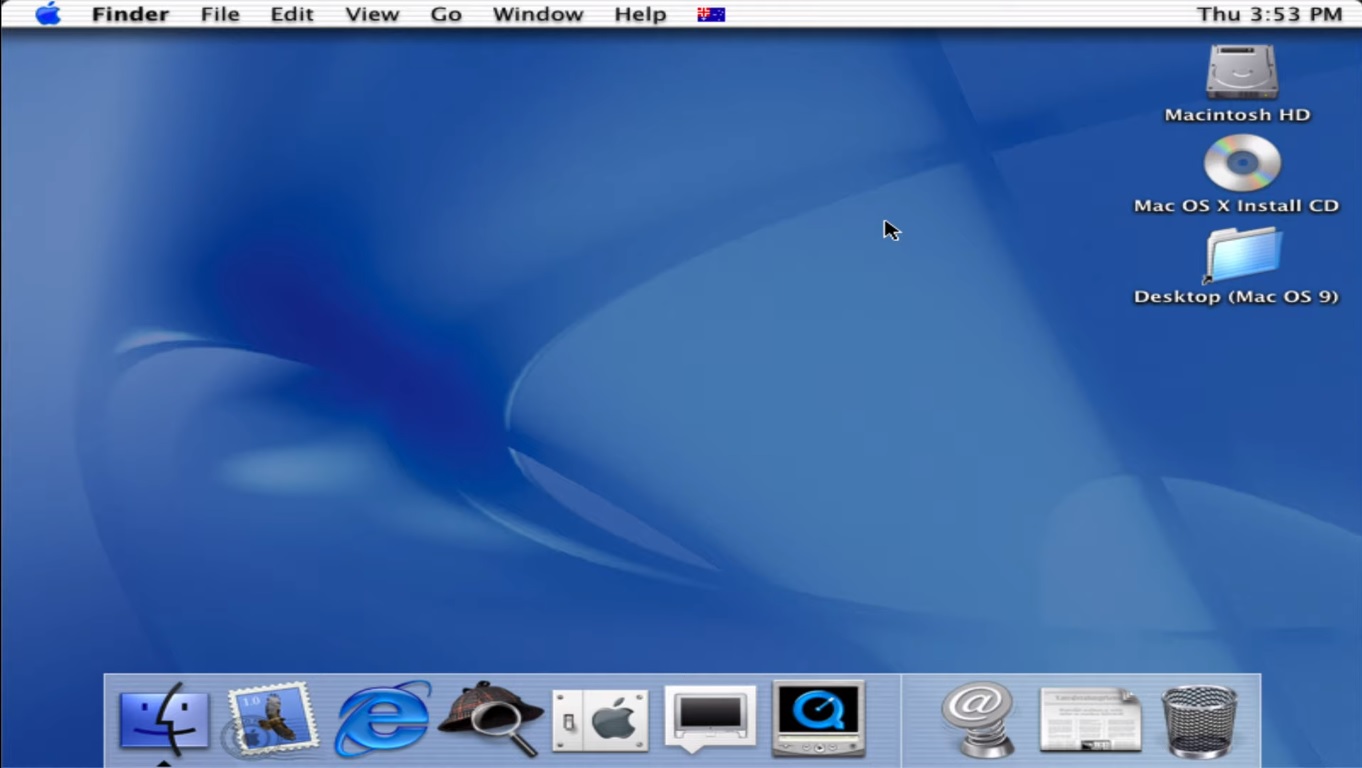Click the @ spring icon in Dock

coord(978,718)
